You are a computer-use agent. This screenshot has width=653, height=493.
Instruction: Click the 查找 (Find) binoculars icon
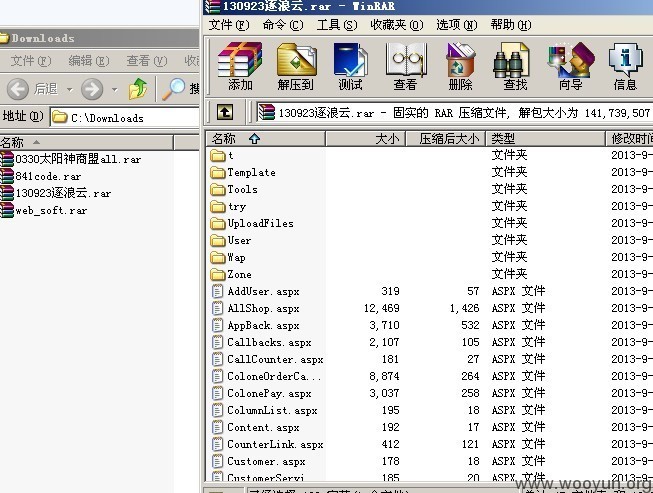(x=511, y=60)
